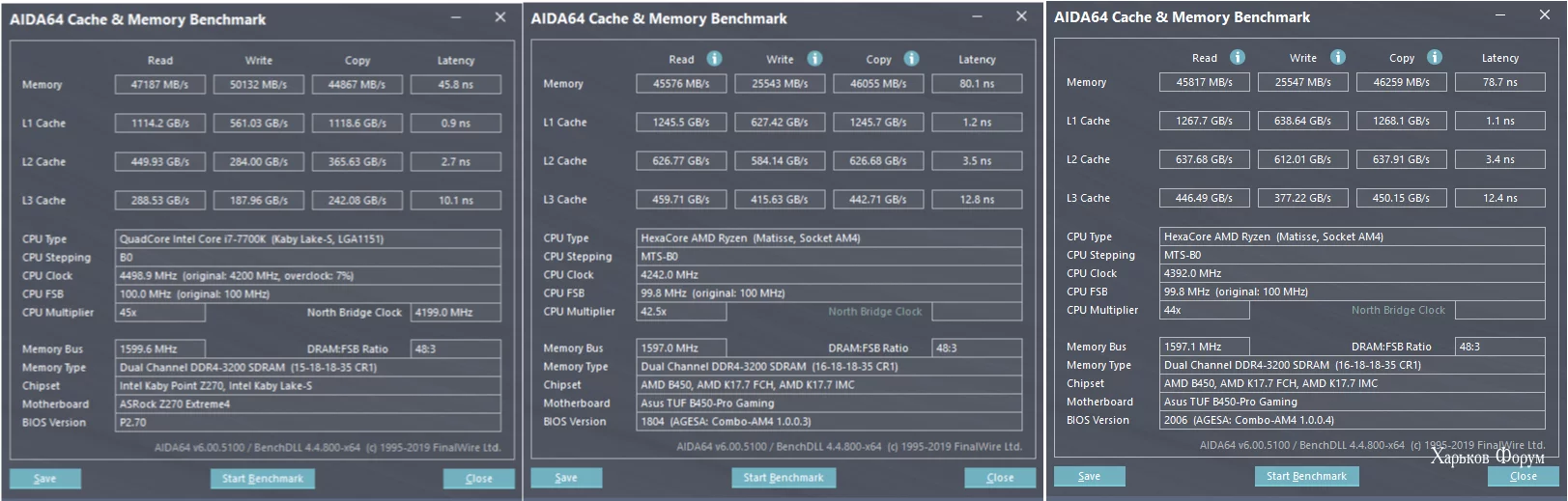
Task: Select the memory read value 47187 MB/s
Action: (160, 85)
